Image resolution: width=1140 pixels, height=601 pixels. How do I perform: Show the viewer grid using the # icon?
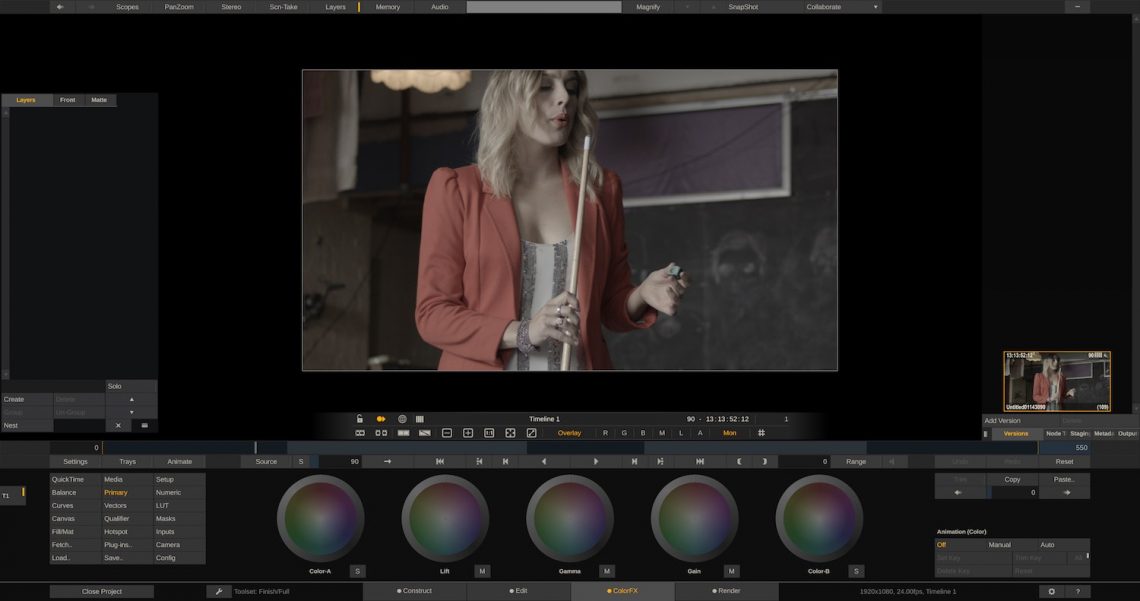[x=760, y=432]
